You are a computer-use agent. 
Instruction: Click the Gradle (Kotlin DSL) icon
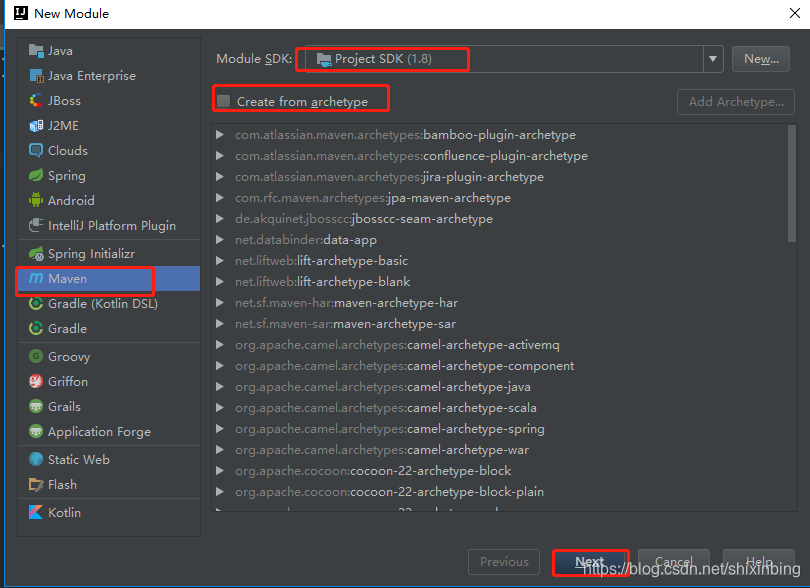pos(36,303)
